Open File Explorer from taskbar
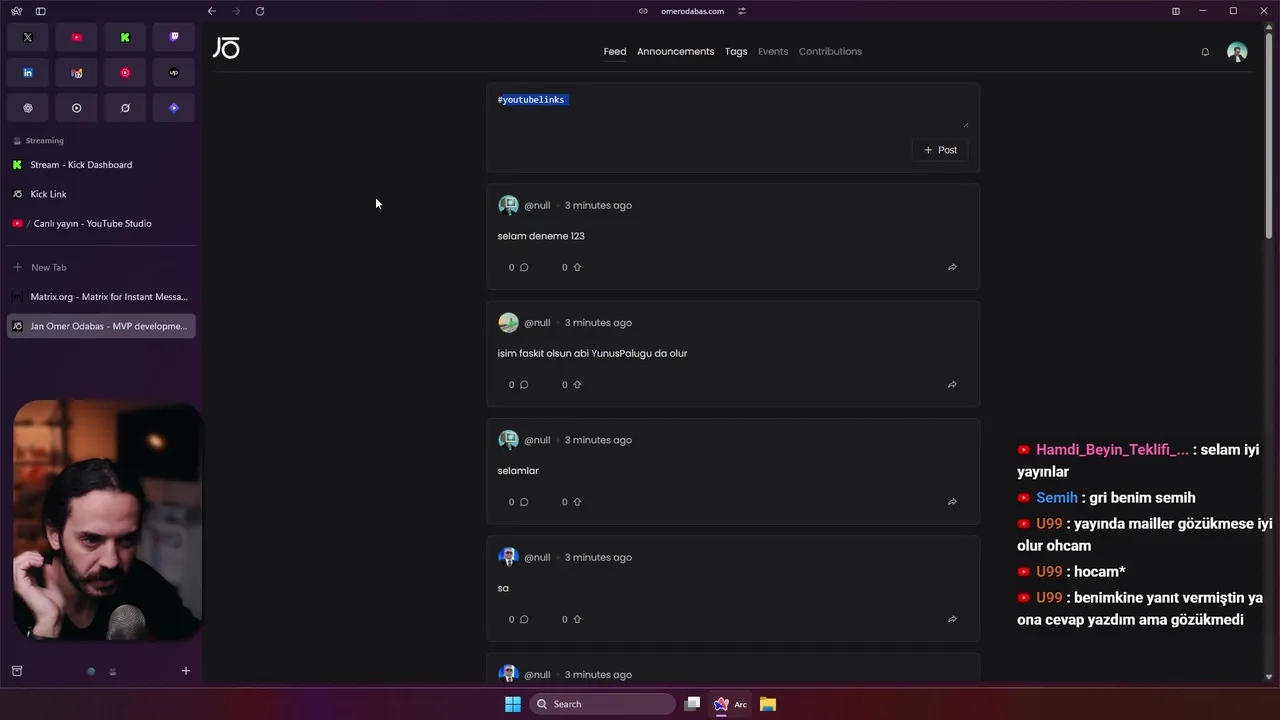The height and width of the screenshot is (720, 1280). coord(768,704)
